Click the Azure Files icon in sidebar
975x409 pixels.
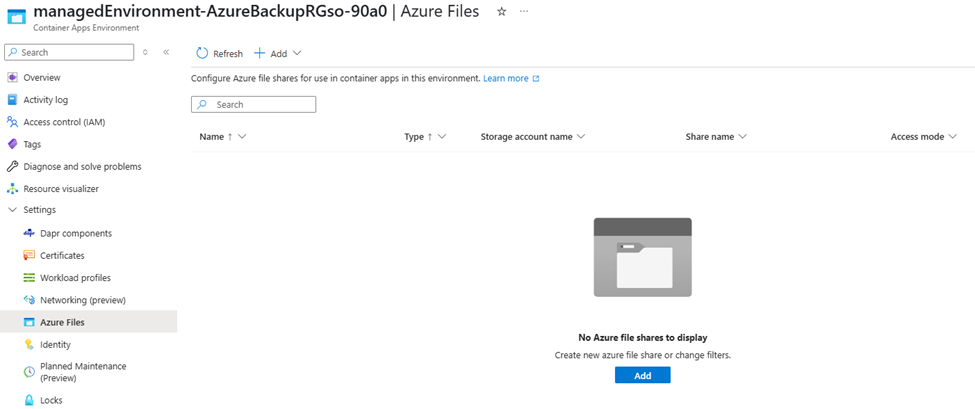[29, 323]
